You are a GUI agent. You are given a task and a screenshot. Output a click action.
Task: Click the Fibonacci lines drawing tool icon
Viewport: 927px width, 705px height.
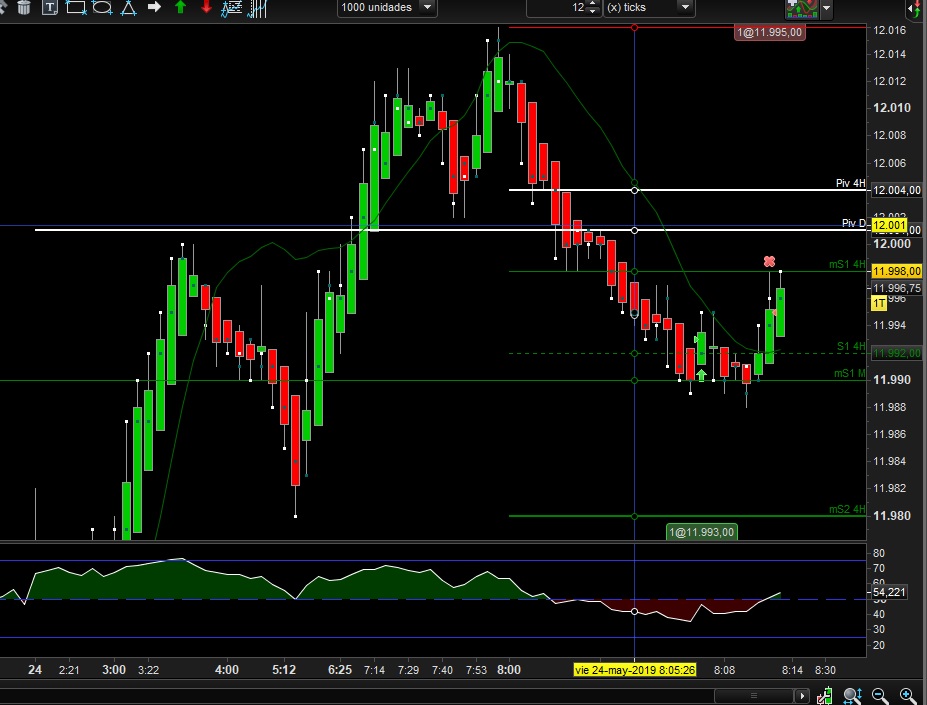[231, 8]
